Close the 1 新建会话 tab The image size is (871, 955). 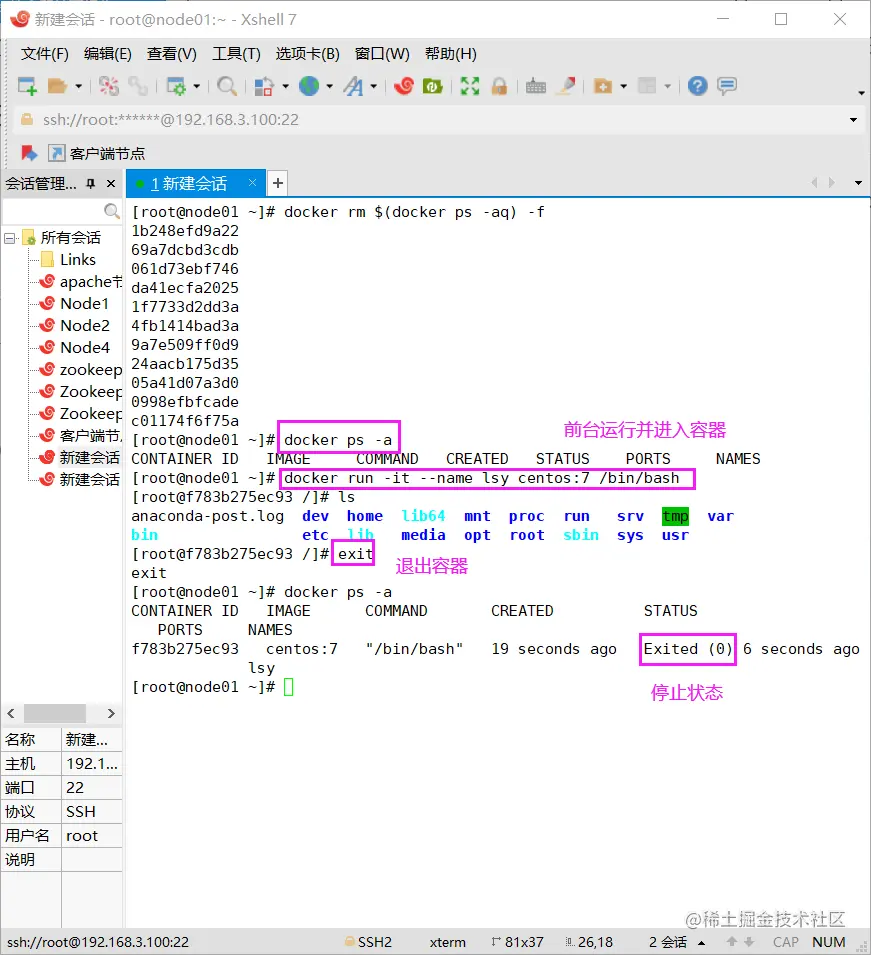point(252,183)
